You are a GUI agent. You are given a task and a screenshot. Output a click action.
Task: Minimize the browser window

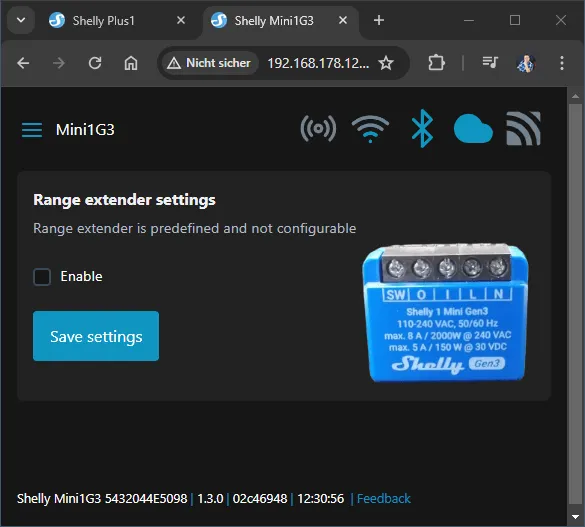(x=469, y=20)
